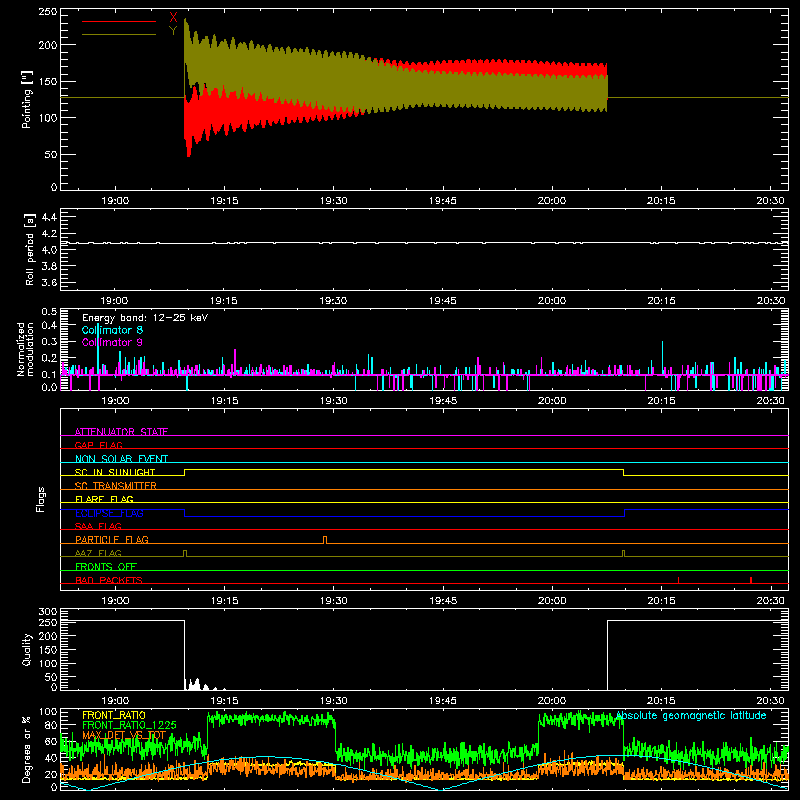Click the 19:45 label under the Pointing plot
The width and height of the screenshot is (800, 800).
tap(442, 201)
